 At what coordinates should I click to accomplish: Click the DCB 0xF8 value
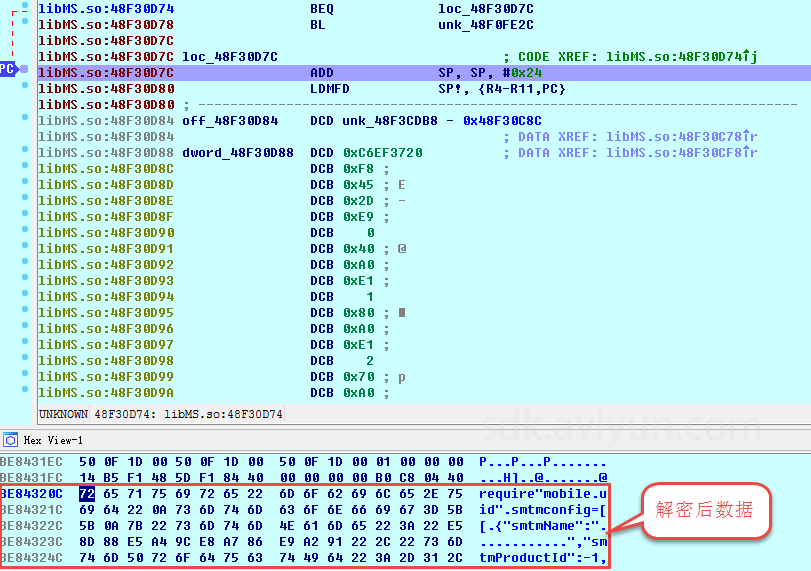(358, 169)
